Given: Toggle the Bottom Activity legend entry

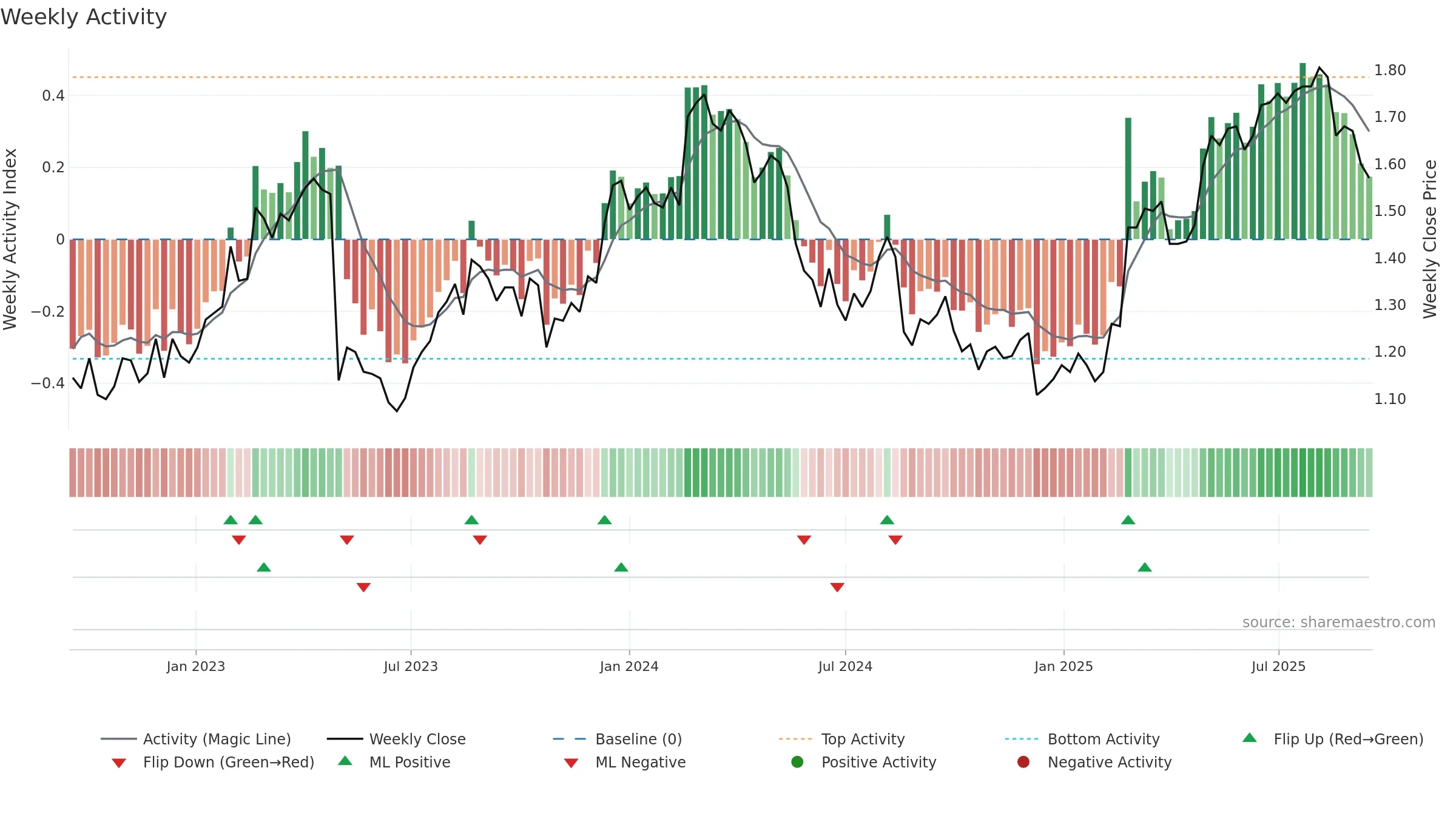Looking at the screenshot, I should click(1082, 739).
